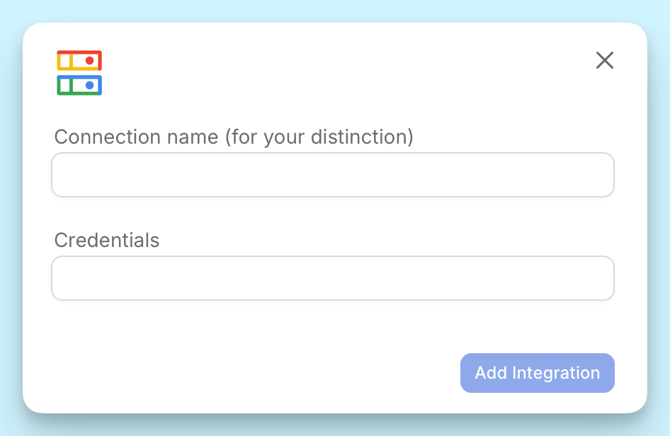Place the cursor in the second text input
This screenshot has width=670, height=436.
332,278
